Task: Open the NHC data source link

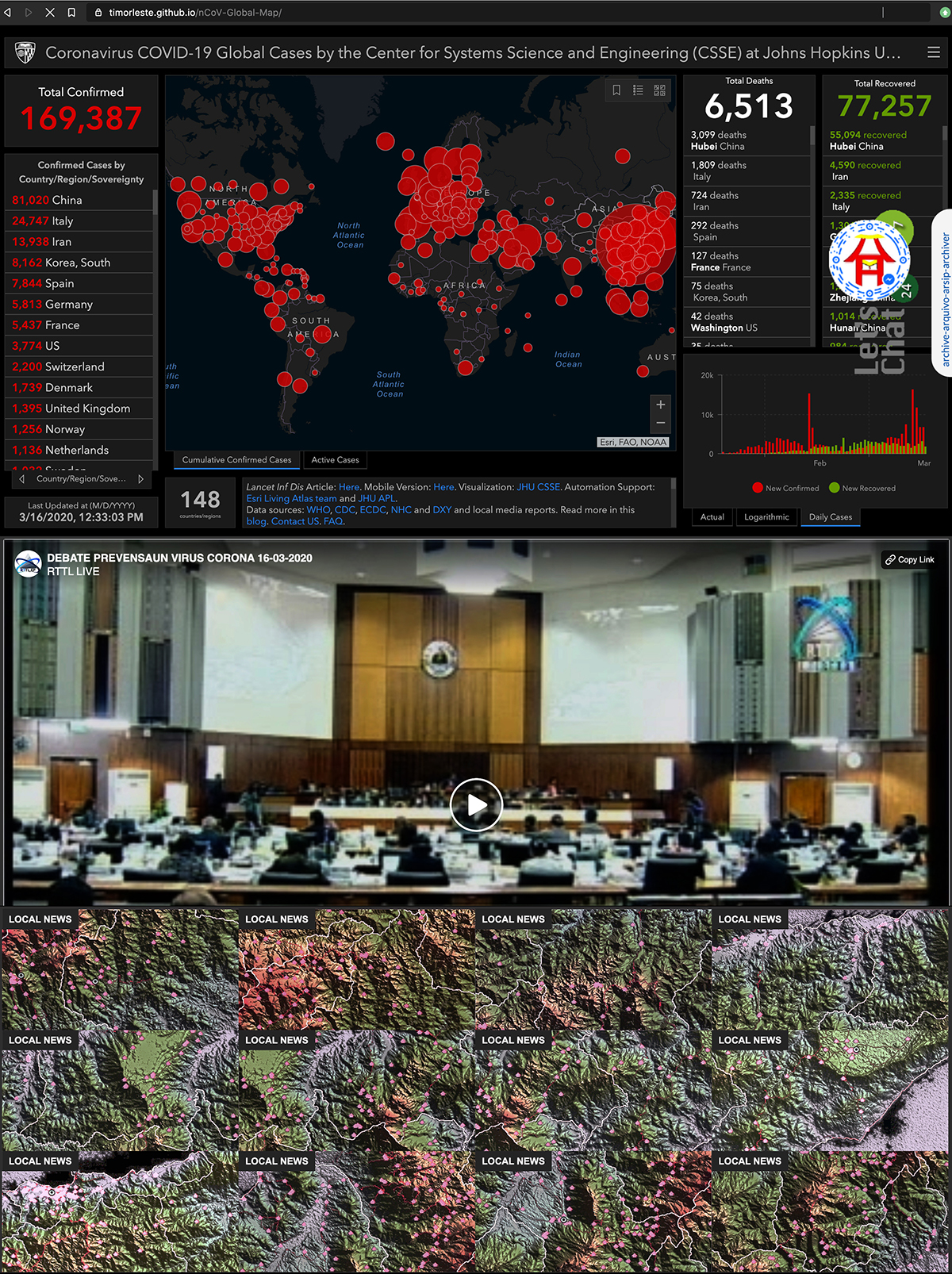Action: (401, 510)
